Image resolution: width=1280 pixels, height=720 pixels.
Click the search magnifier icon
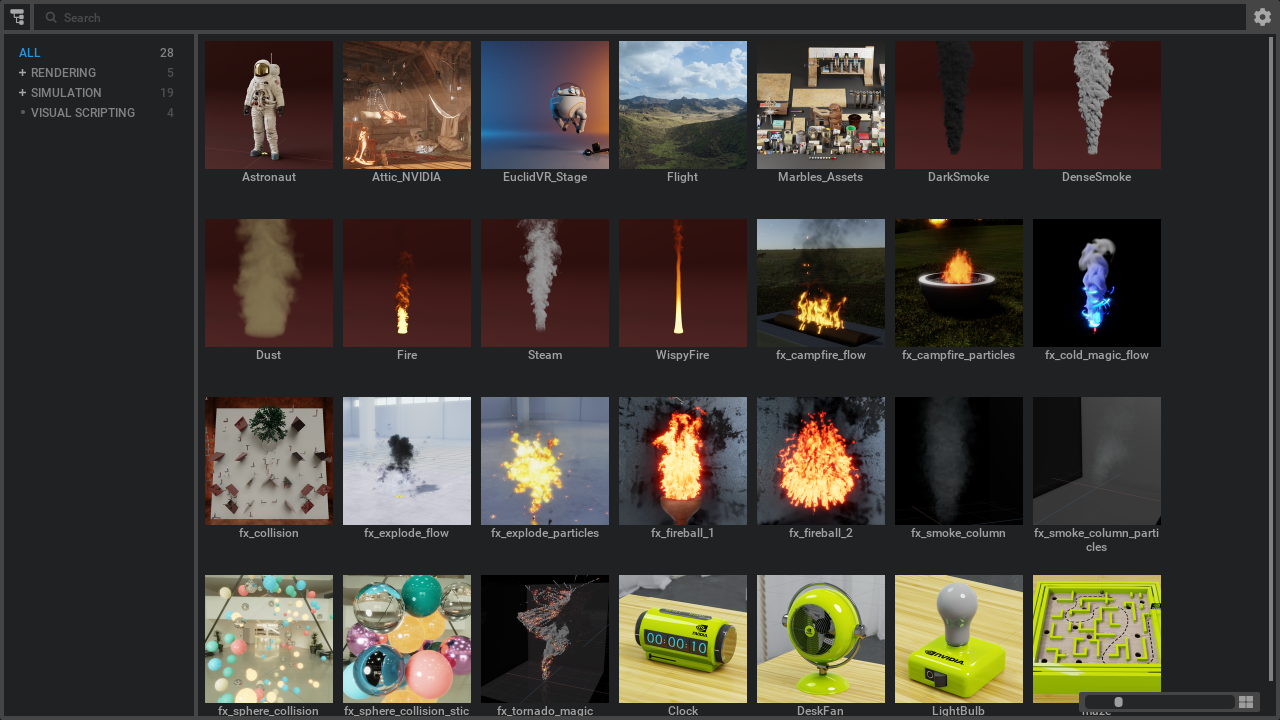point(51,18)
